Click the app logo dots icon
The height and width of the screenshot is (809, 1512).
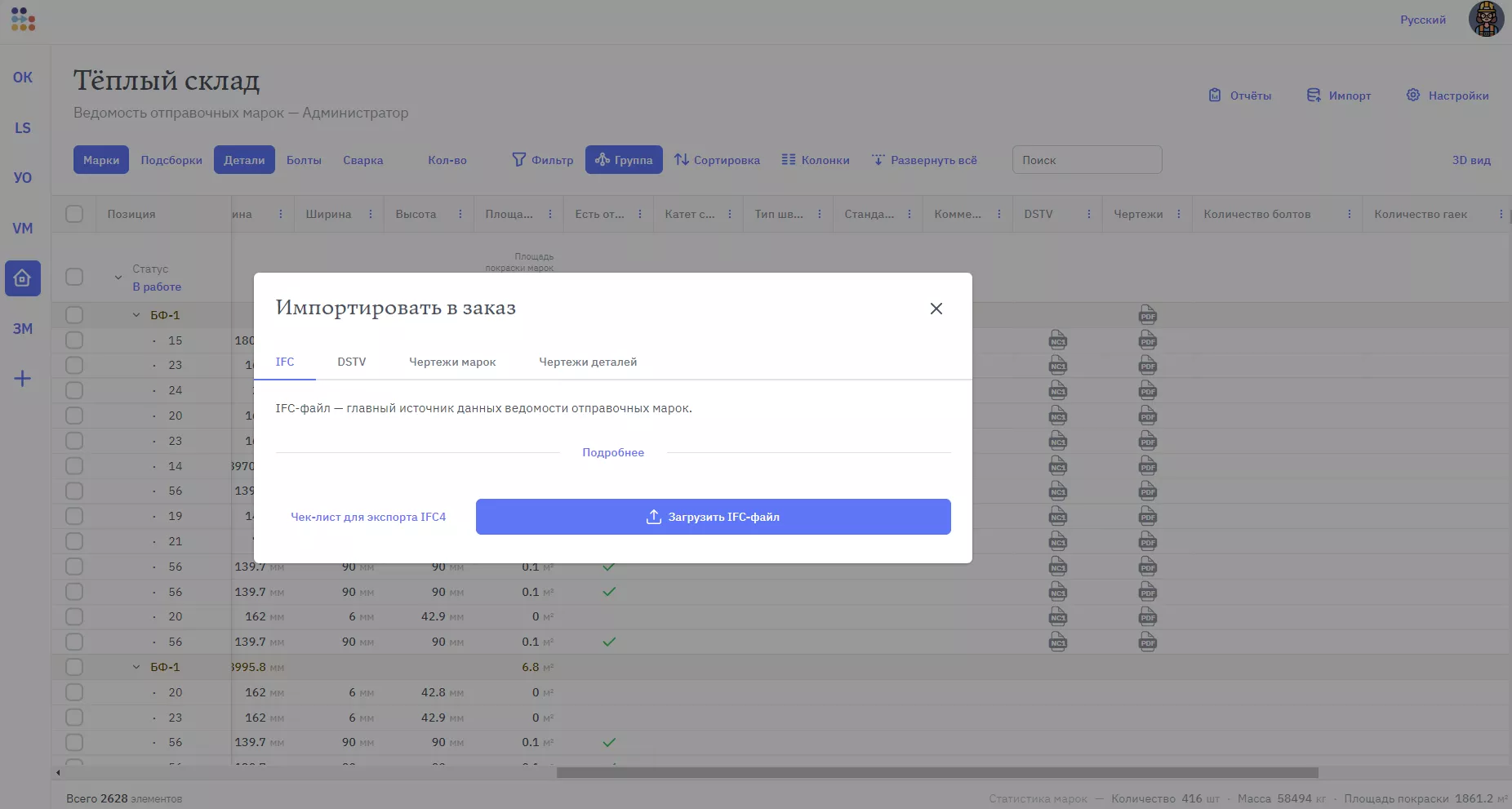point(23,20)
